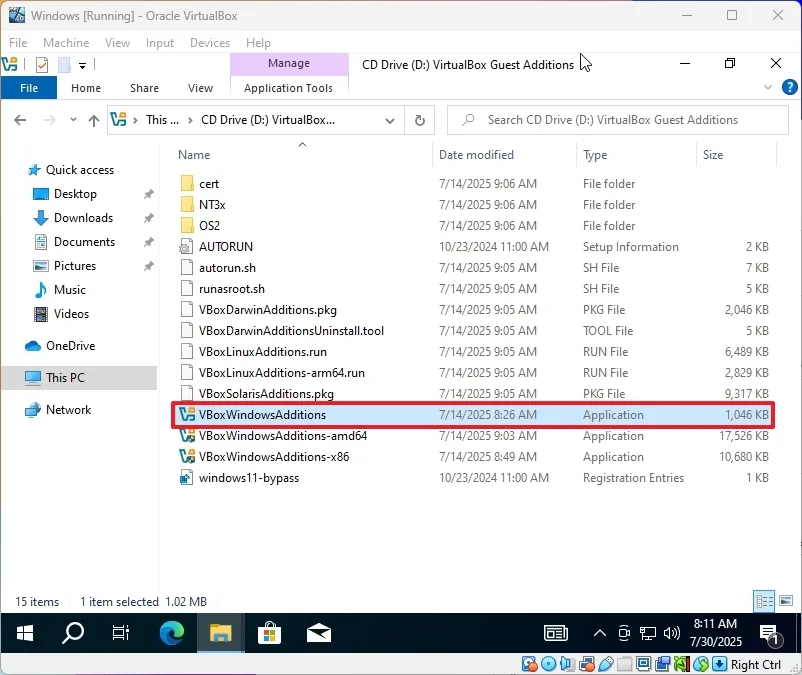Open the Mail app from the taskbar
This screenshot has width=802, height=675.
point(318,633)
